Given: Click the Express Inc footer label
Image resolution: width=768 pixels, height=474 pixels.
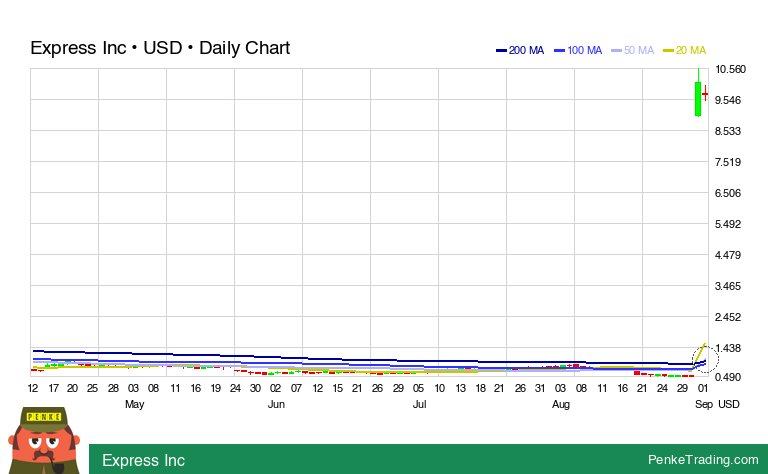Looking at the screenshot, I should (143, 460).
